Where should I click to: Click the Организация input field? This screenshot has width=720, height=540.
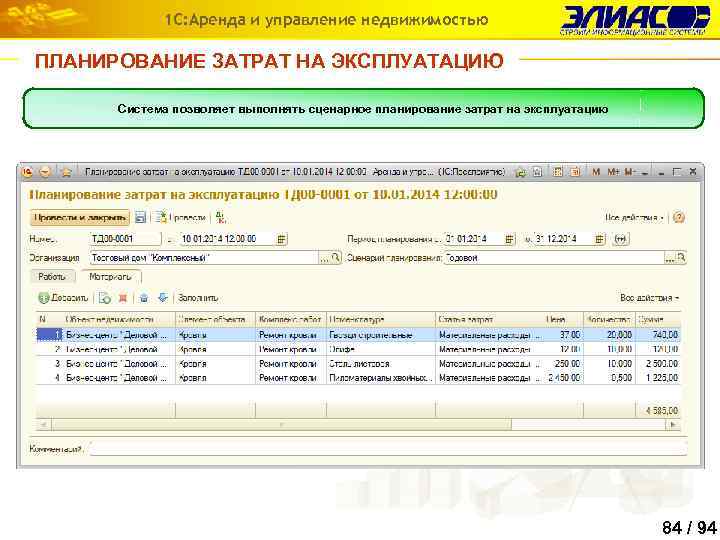click(204, 258)
